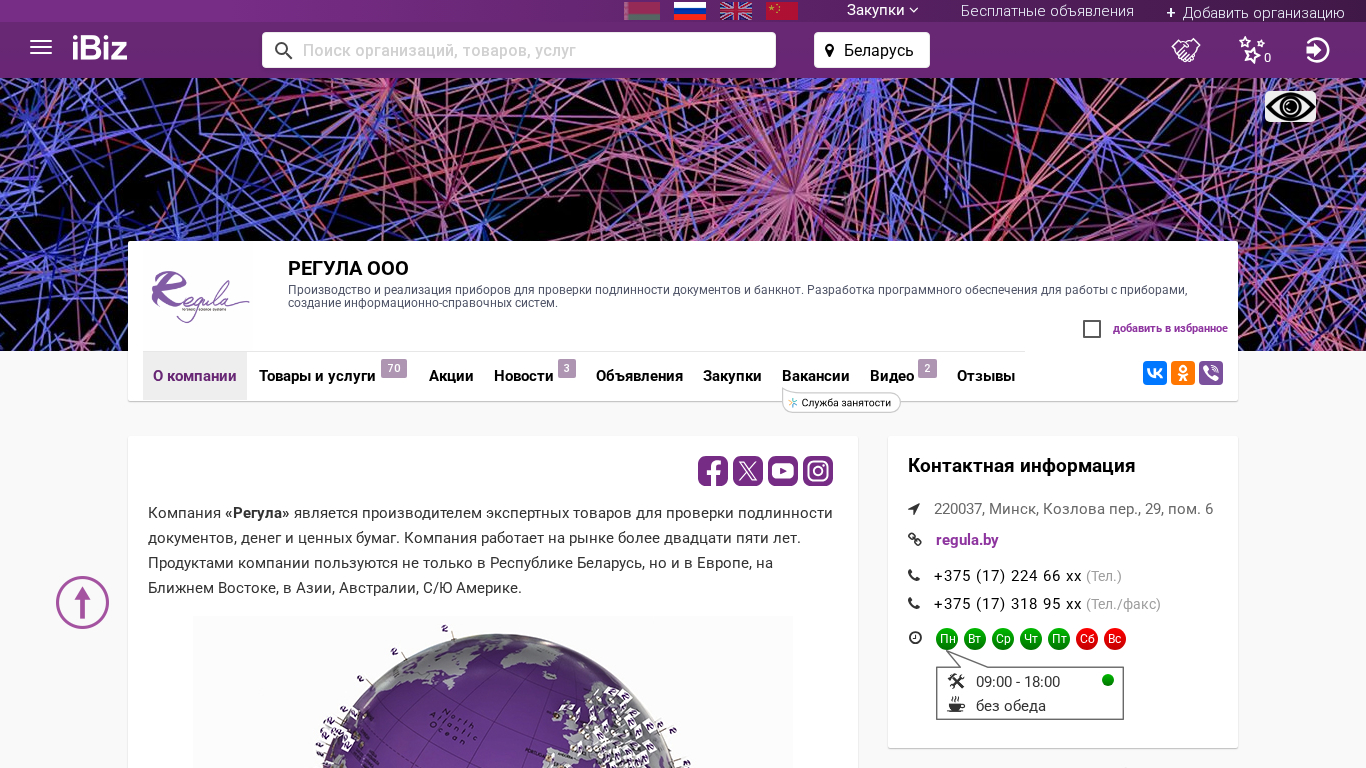Select Wednesday (Ср) working hours
Image resolution: width=1366 pixels, height=768 pixels.
[1003, 639]
